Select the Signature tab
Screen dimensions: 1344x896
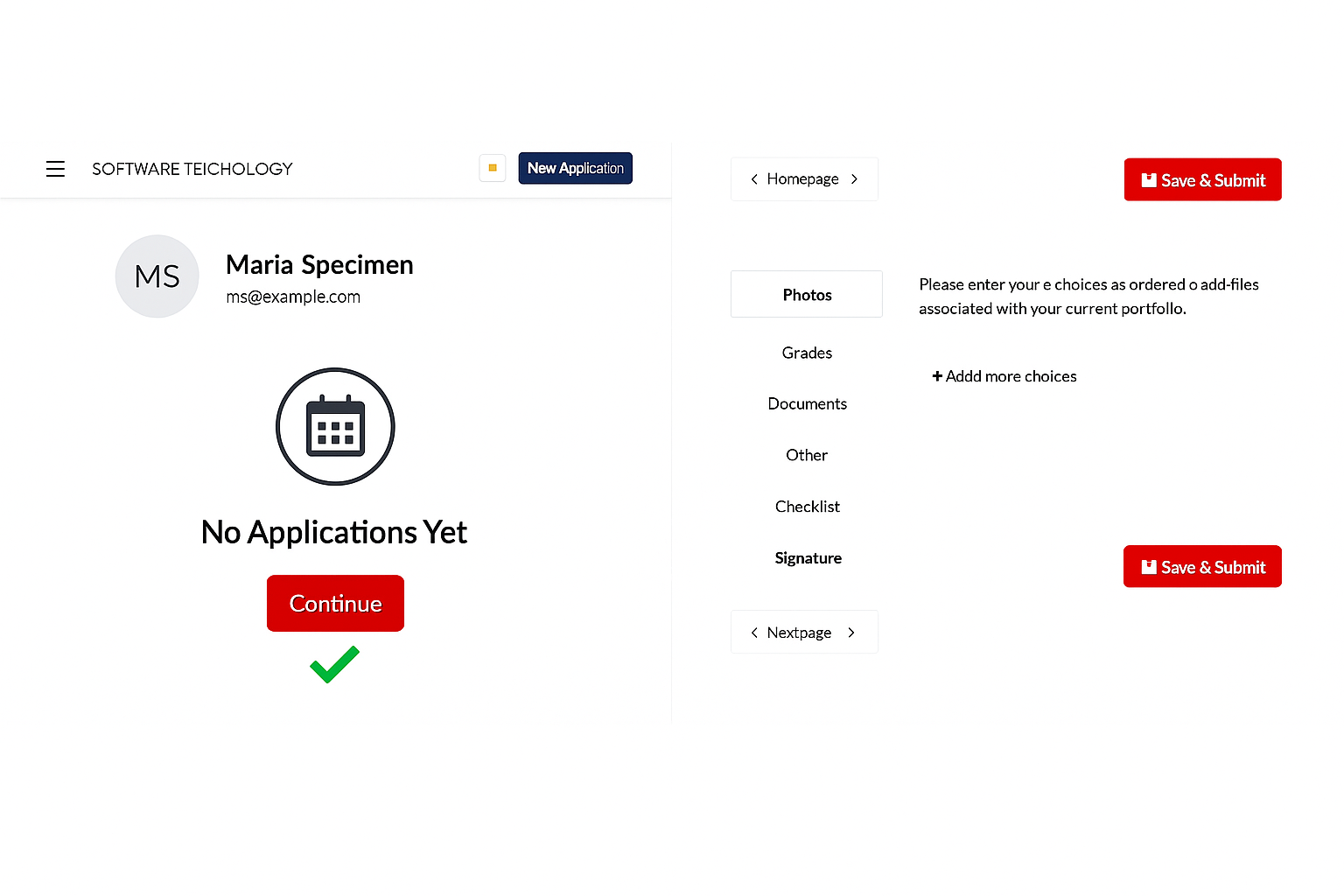click(x=808, y=558)
